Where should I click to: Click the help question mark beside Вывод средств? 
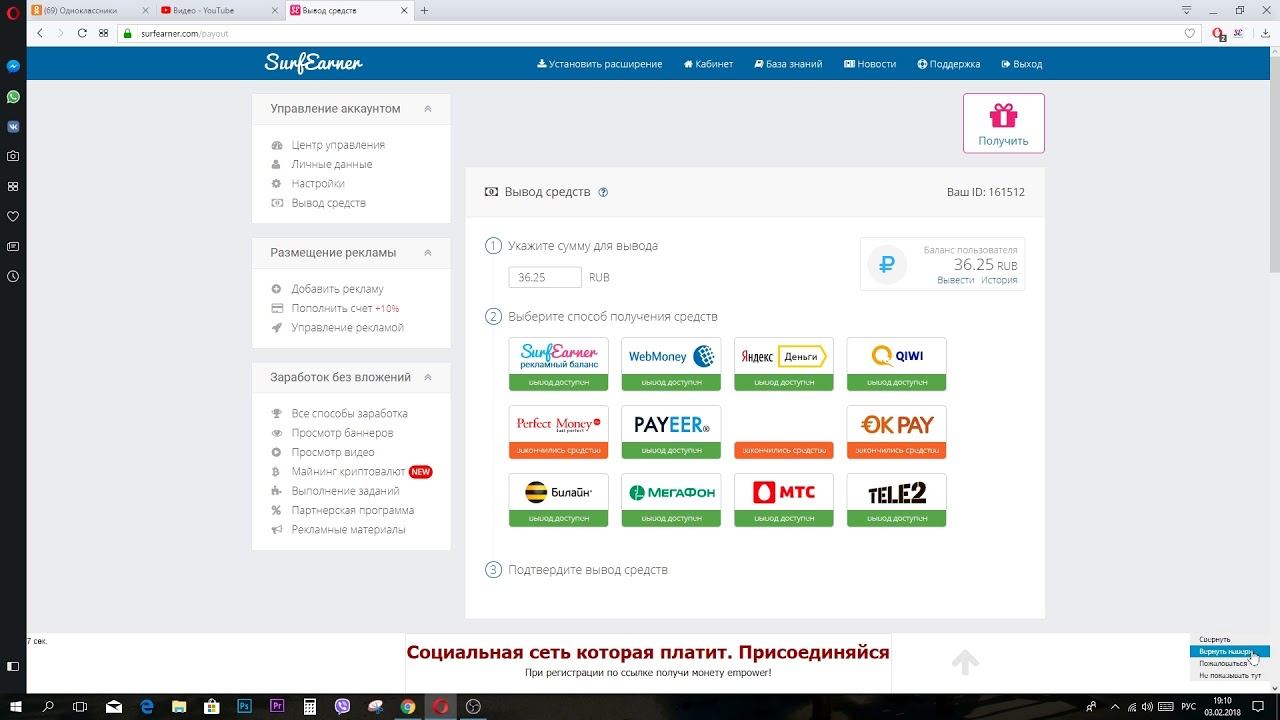[x=603, y=193]
